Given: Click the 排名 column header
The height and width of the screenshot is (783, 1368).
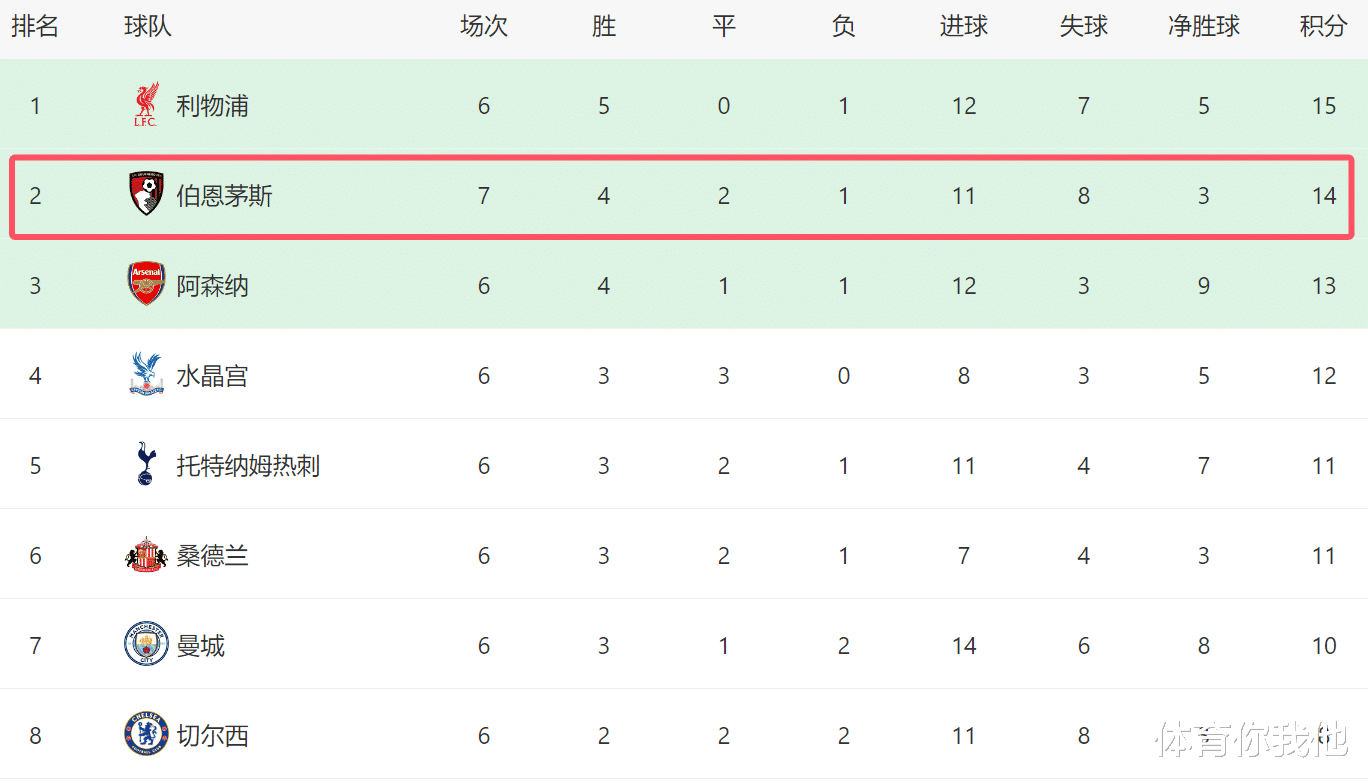Looking at the screenshot, I should tap(35, 27).
